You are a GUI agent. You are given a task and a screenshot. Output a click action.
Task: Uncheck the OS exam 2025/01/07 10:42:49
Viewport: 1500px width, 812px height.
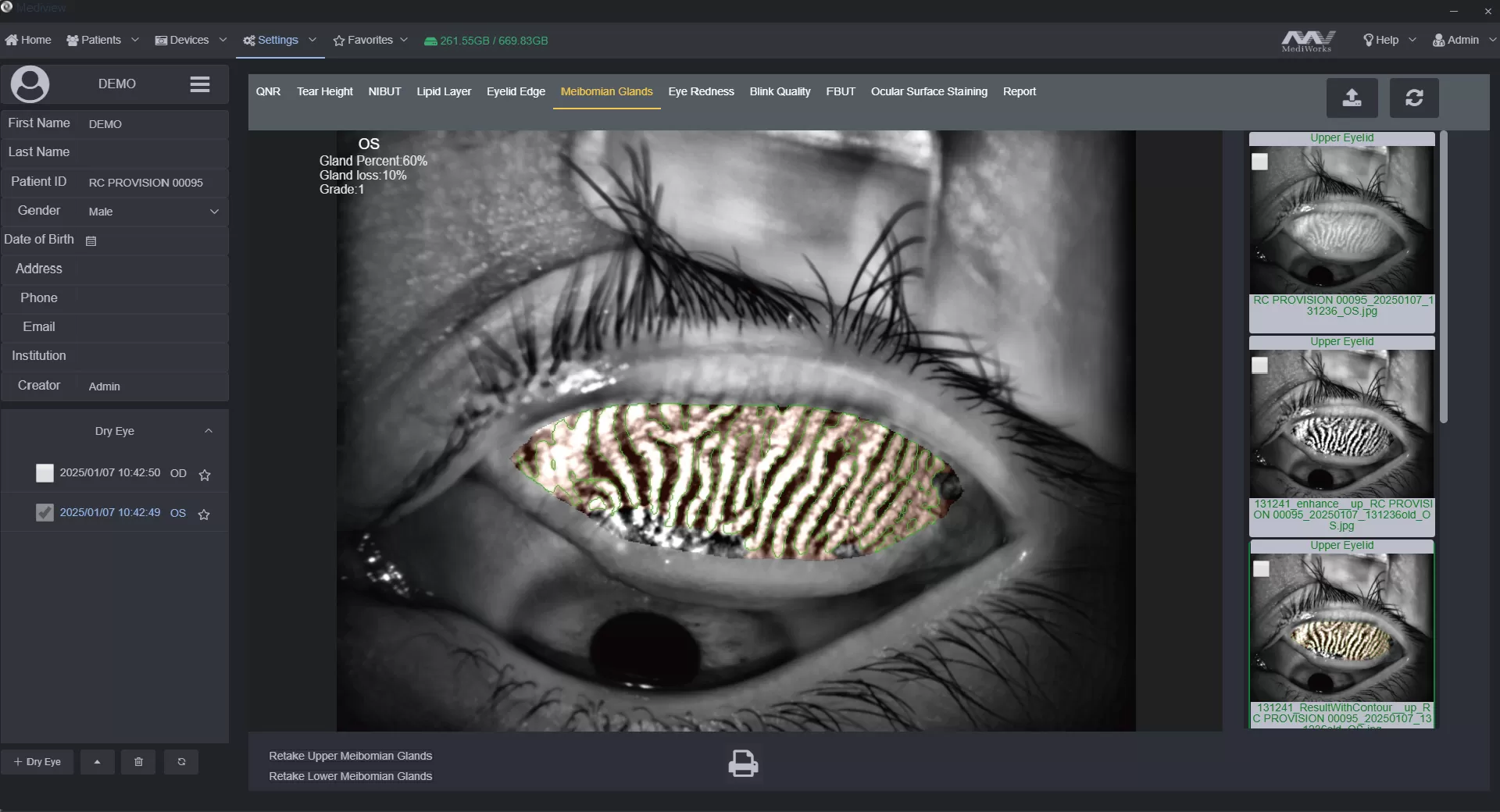(x=45, y=513)
